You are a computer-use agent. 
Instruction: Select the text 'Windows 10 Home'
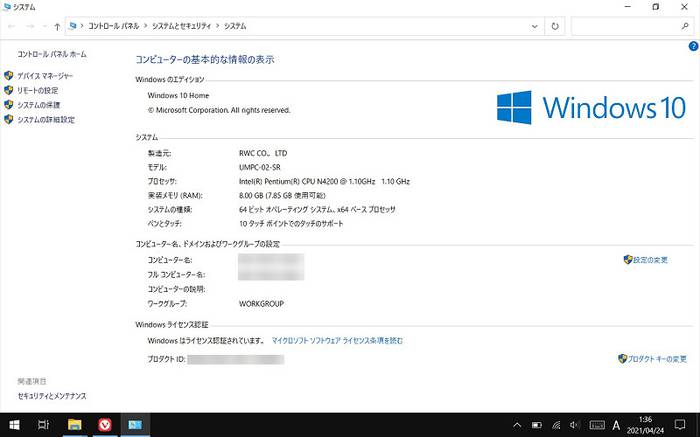click(178, 96)
